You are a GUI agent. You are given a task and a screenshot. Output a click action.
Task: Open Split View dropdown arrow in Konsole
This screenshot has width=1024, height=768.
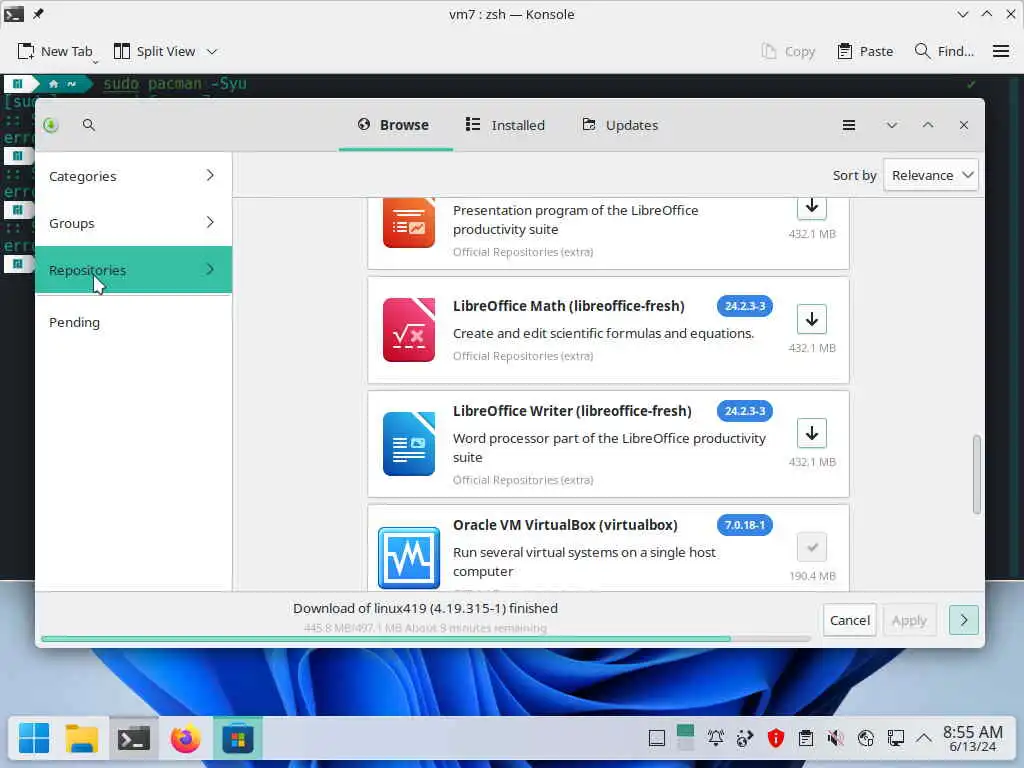(212, 51)
